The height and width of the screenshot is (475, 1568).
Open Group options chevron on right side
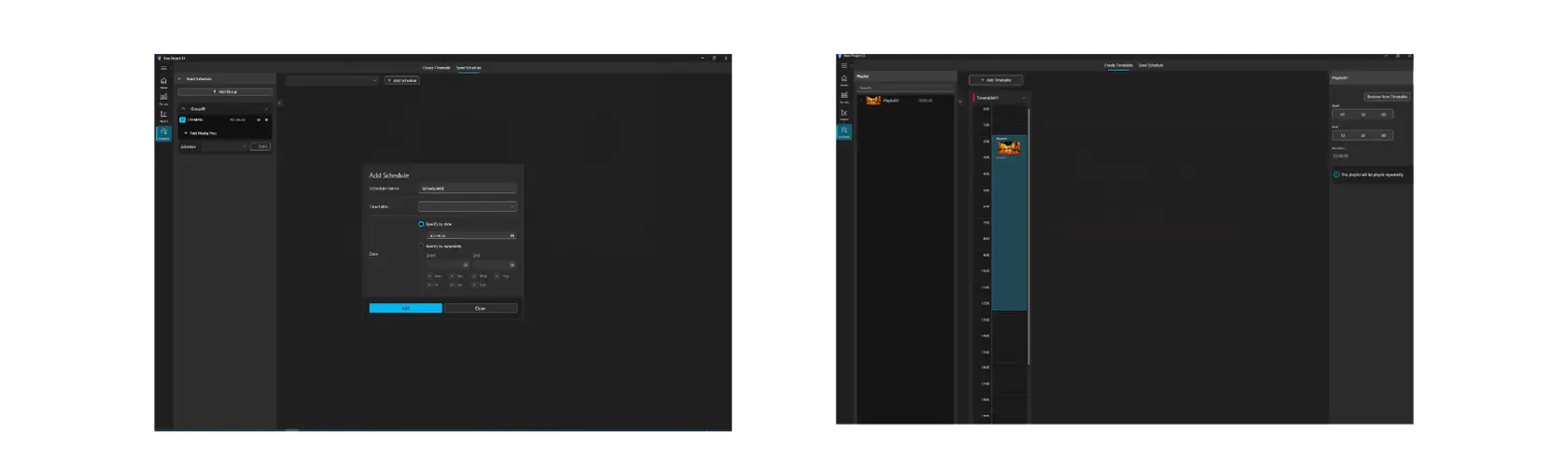pos(266,109)
